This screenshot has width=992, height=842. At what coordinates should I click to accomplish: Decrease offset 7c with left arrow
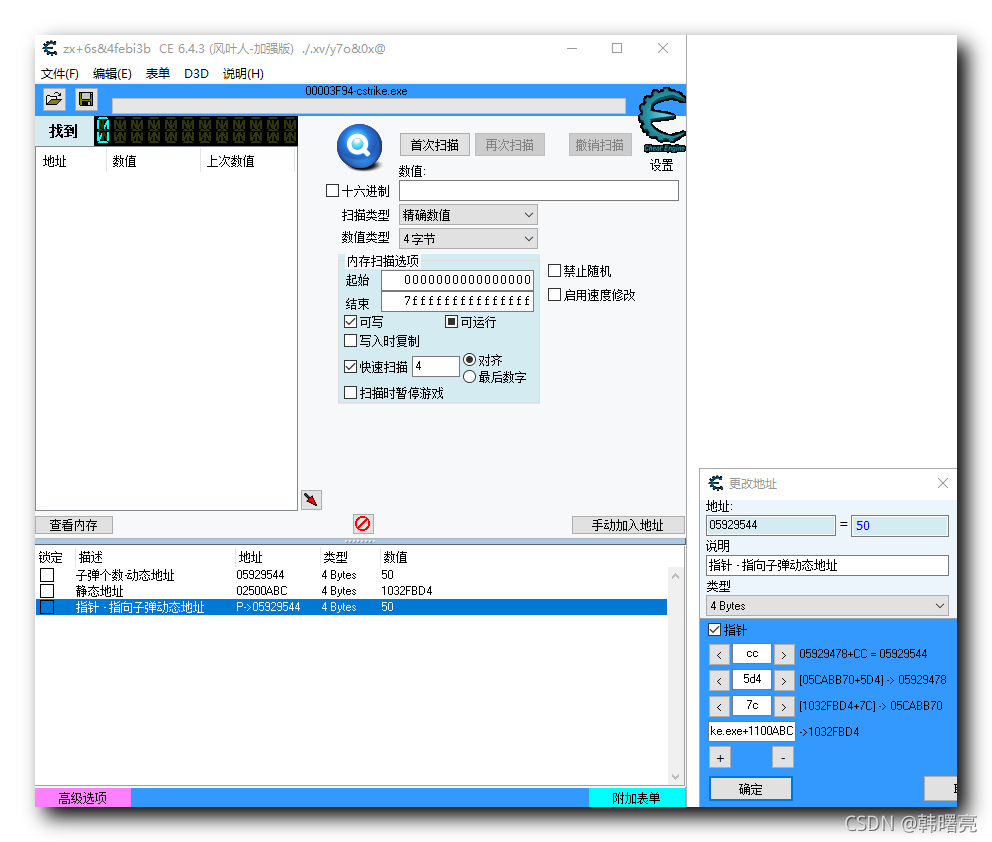[x=719, y=706]
